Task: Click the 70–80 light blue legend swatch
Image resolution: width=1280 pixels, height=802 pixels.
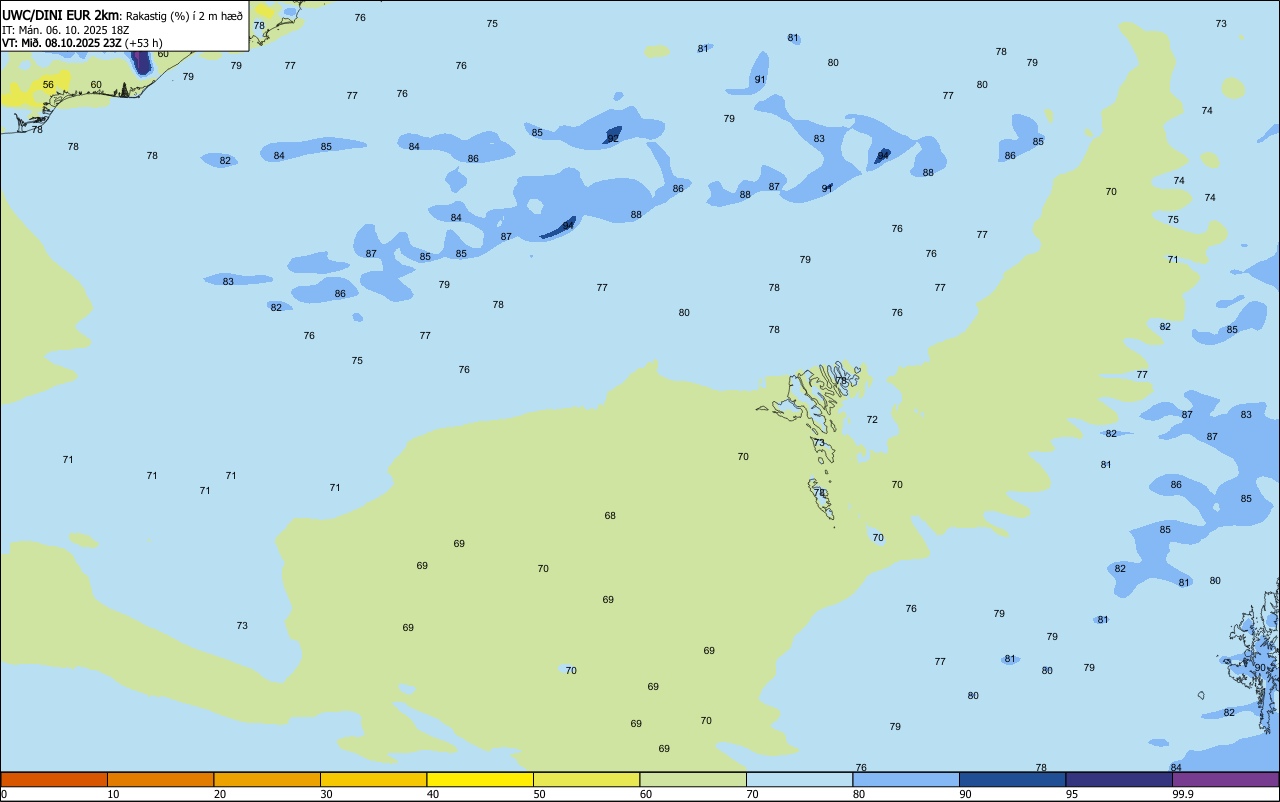Action: point(799,779)
